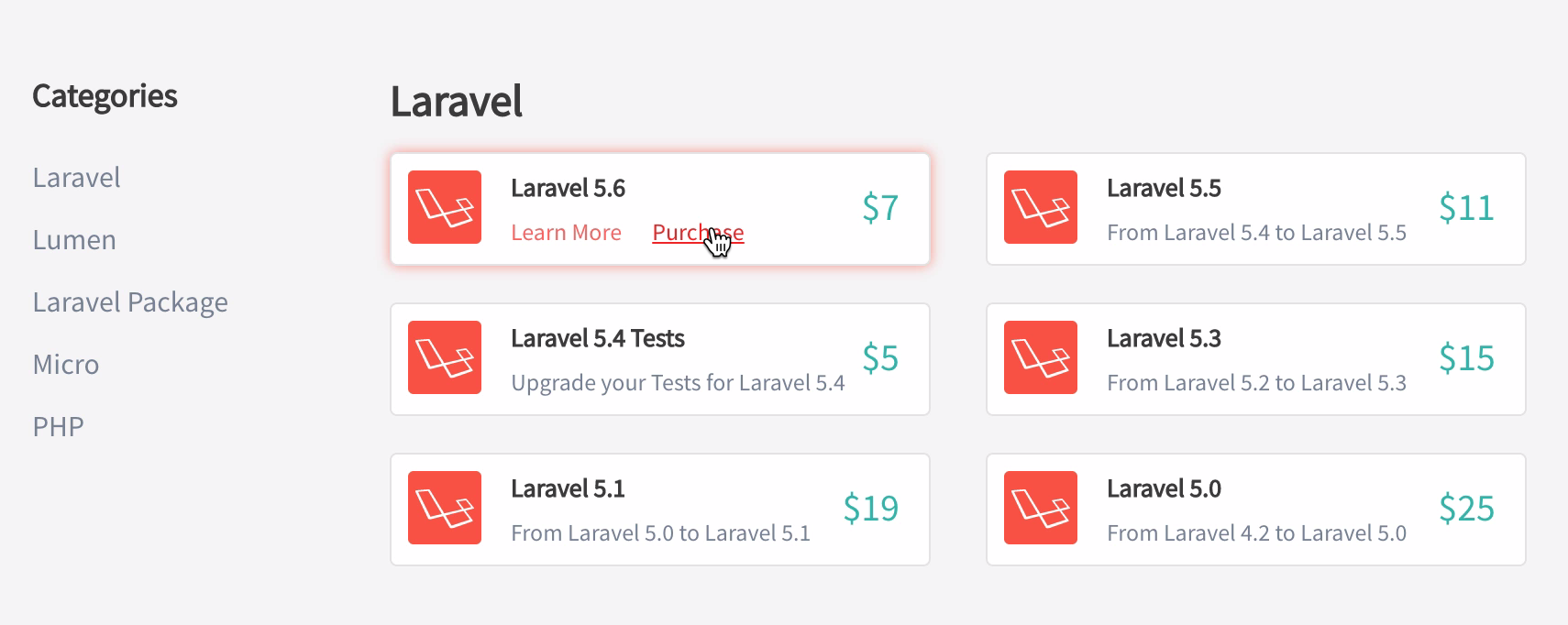Go to the PHP category
The width and height of the screenshot is (1568, 625).
point(59,427)
